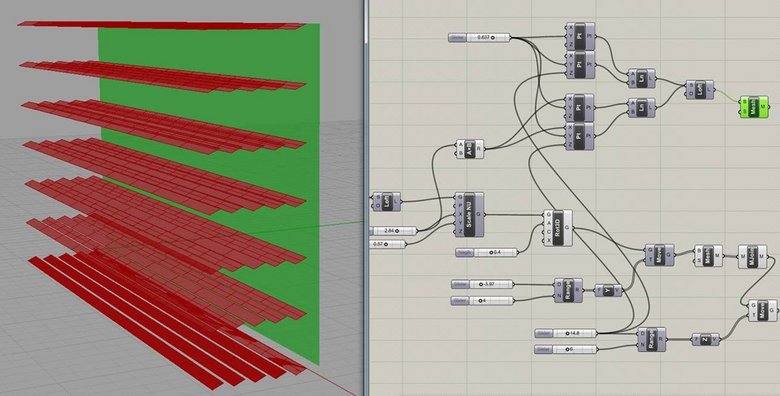780x396 pixels.
Task: Select the Loft component feeding the green Mesh
Action: tap(700, 90)
